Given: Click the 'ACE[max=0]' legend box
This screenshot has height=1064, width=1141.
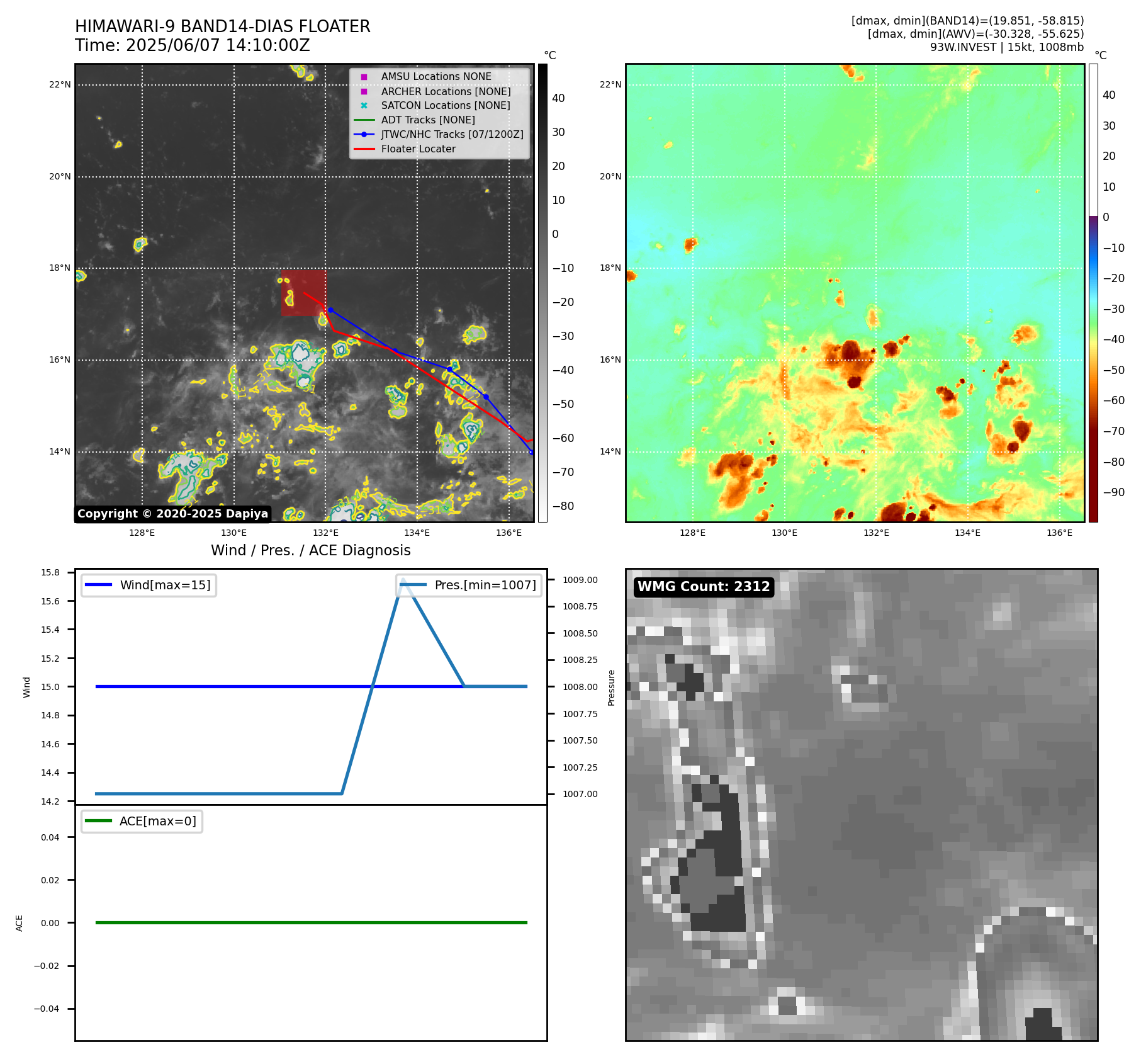Looking at the screenshot, I should (142, 821).
